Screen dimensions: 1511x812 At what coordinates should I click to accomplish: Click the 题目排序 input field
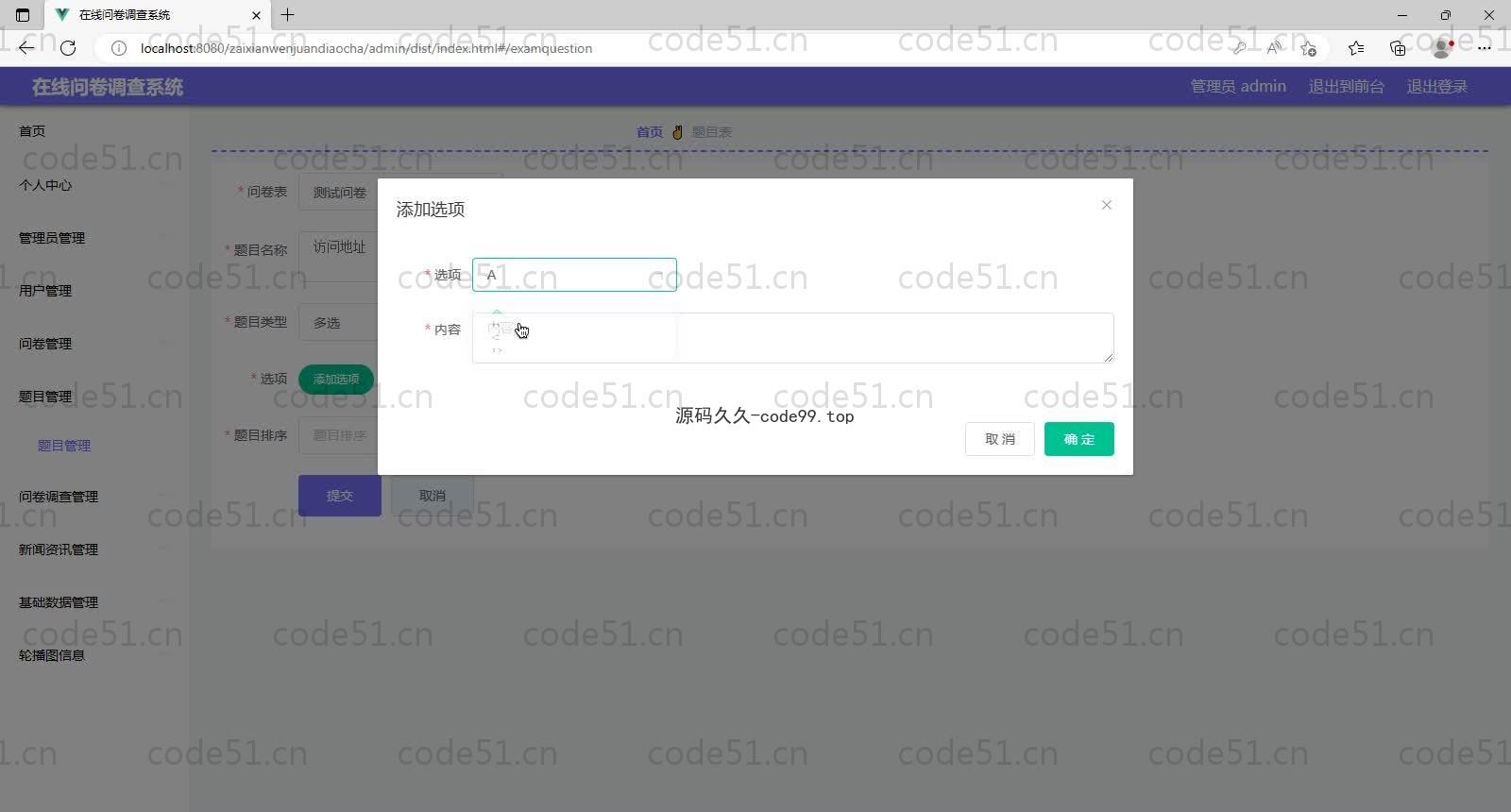(x=338, y=435)
